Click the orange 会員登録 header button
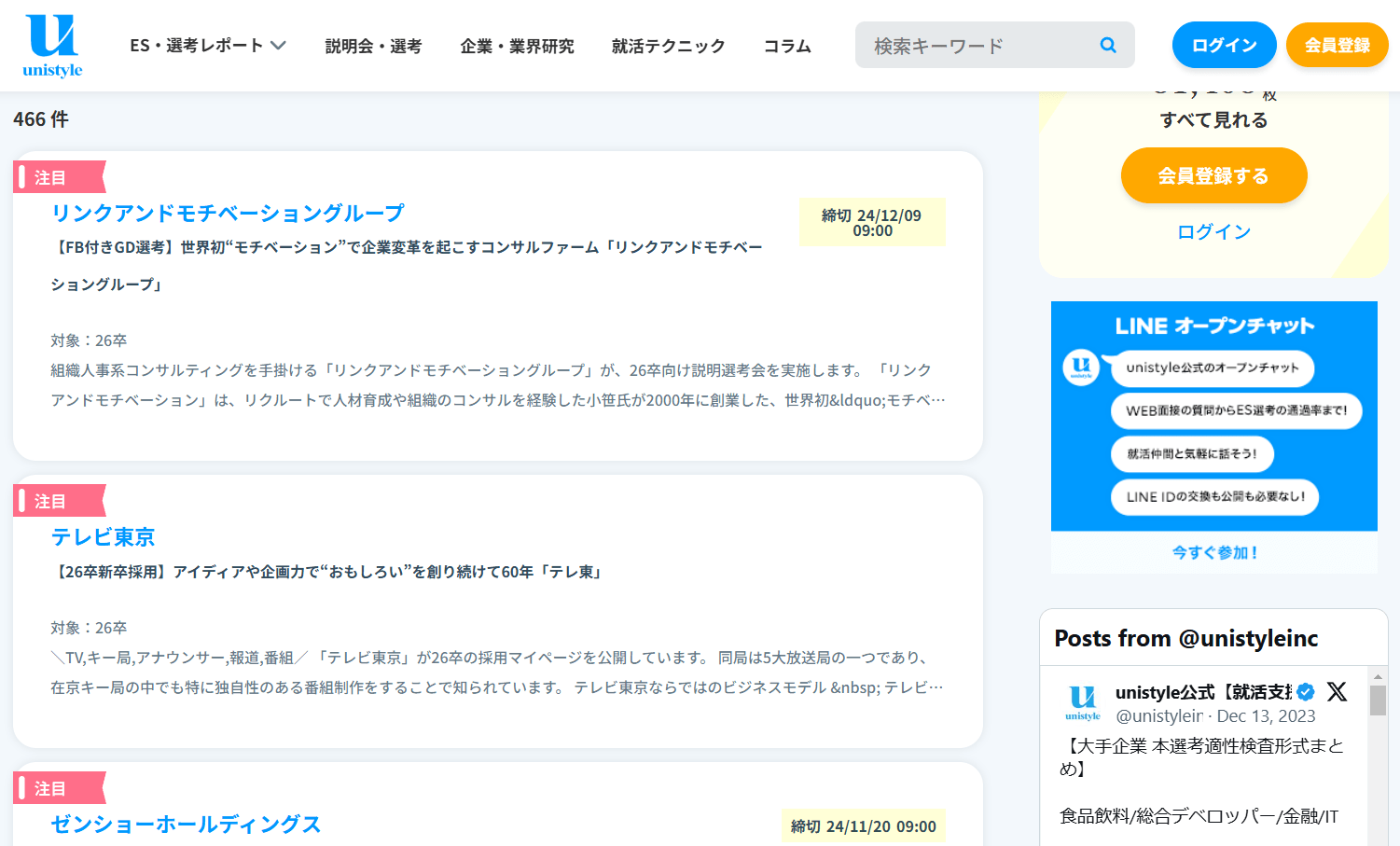Screen dimensions: 1400x846 [1337, 45]
